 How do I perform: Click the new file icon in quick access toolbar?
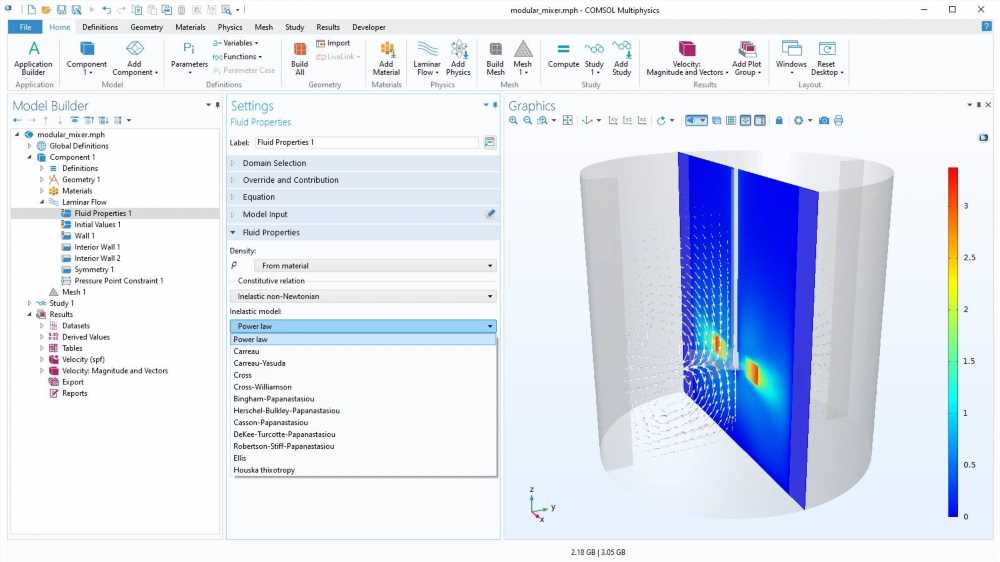[31, 10]
